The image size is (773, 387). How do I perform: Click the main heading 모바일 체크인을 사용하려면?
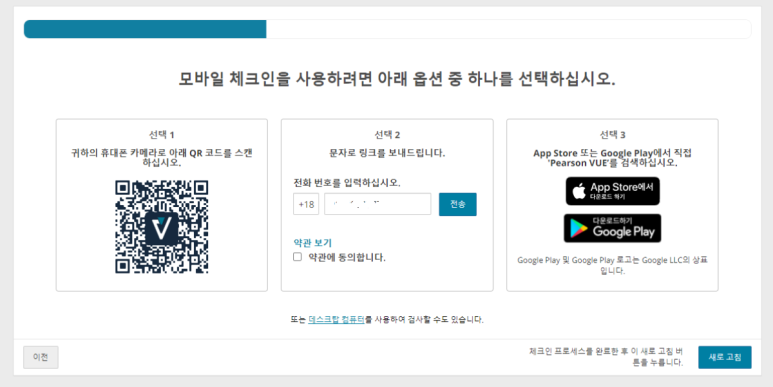point(397,79)
